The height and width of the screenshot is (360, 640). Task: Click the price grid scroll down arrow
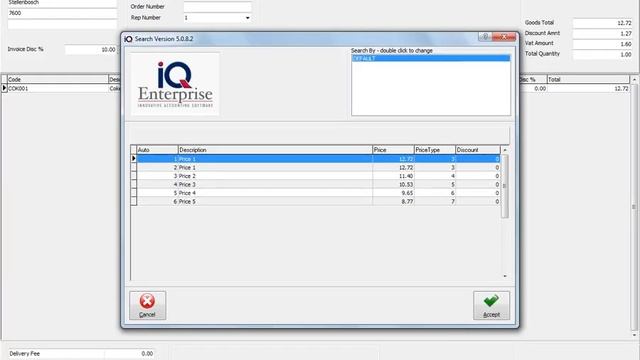505,276
